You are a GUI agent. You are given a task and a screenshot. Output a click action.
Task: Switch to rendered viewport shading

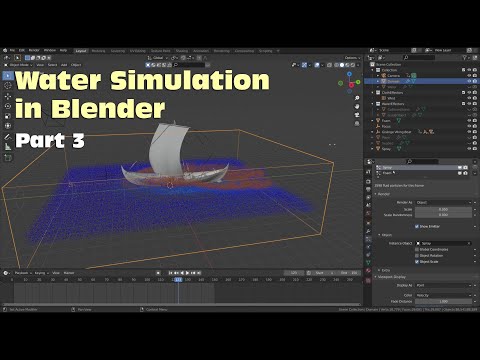pos(353,65)
